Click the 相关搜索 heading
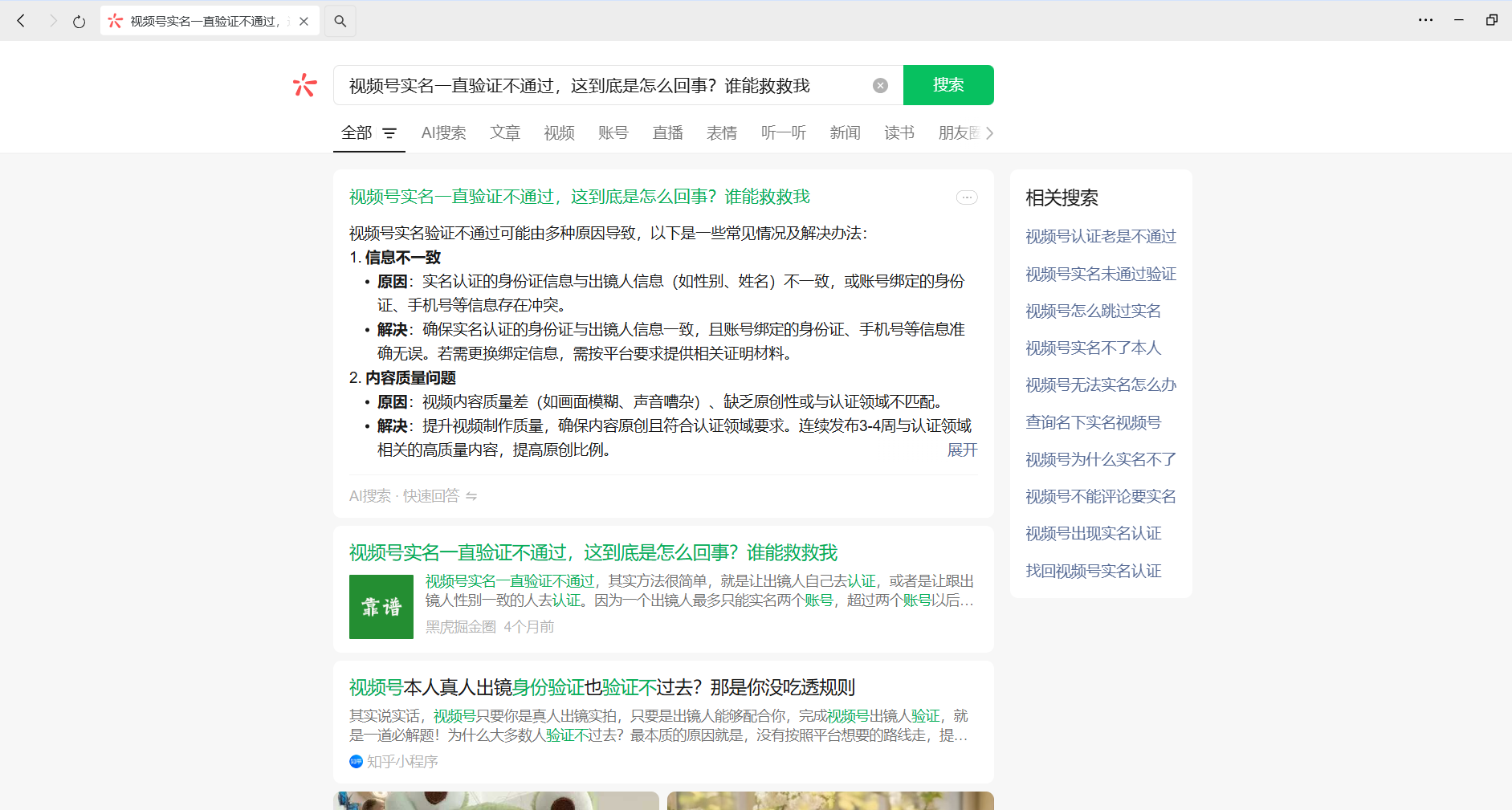 [x=1062, y=197]
